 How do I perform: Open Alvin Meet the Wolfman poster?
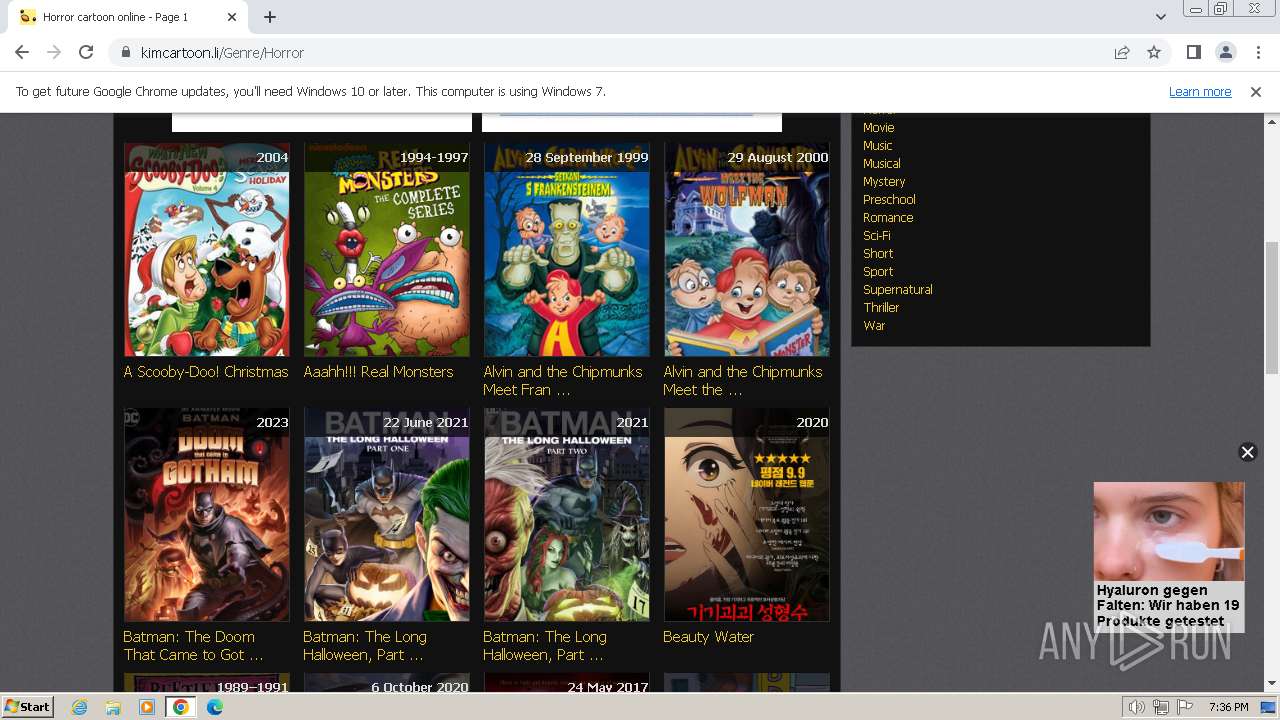[747, 249]
